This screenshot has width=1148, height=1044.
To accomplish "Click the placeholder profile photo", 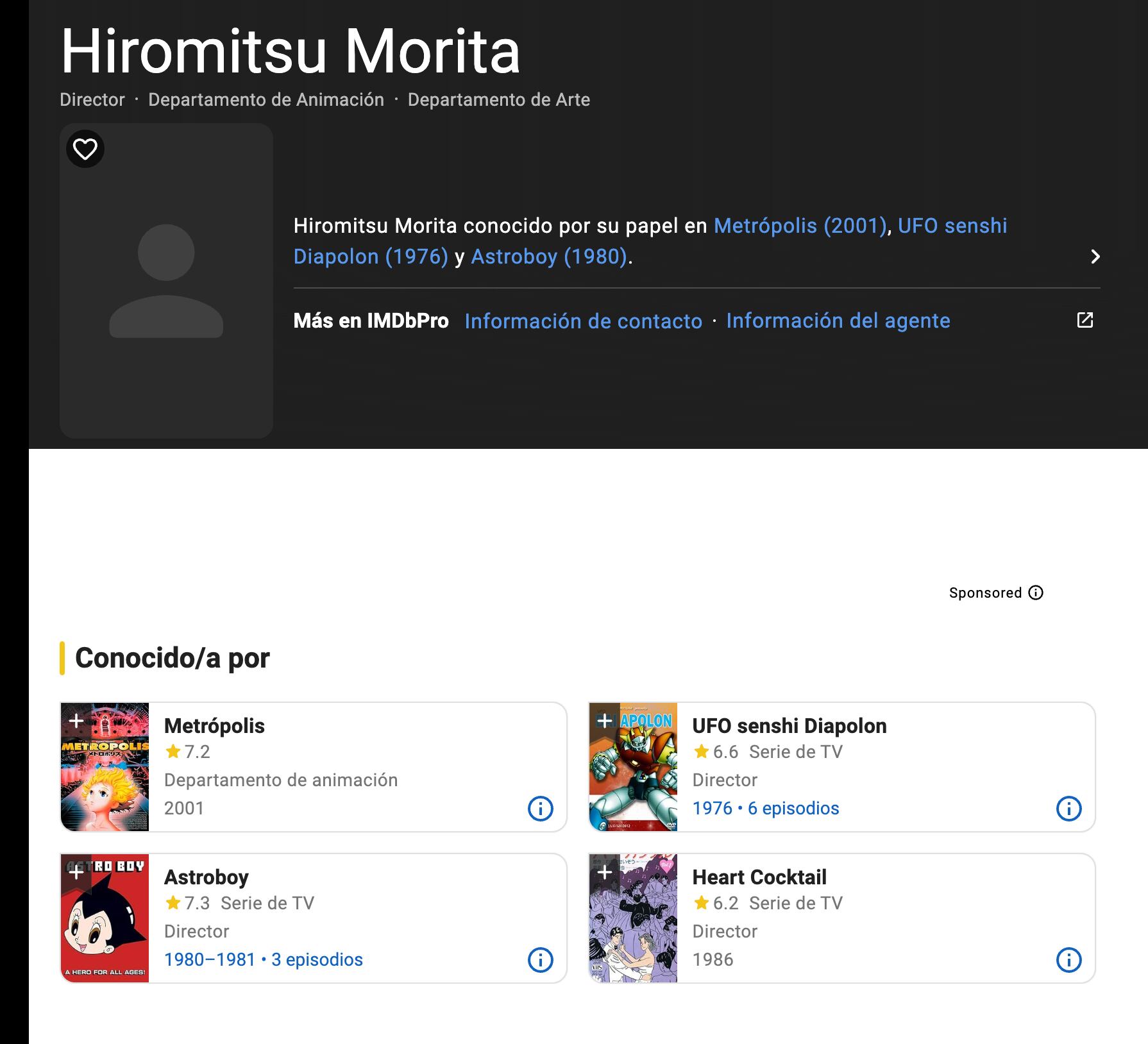I will (x=166, y=281).
